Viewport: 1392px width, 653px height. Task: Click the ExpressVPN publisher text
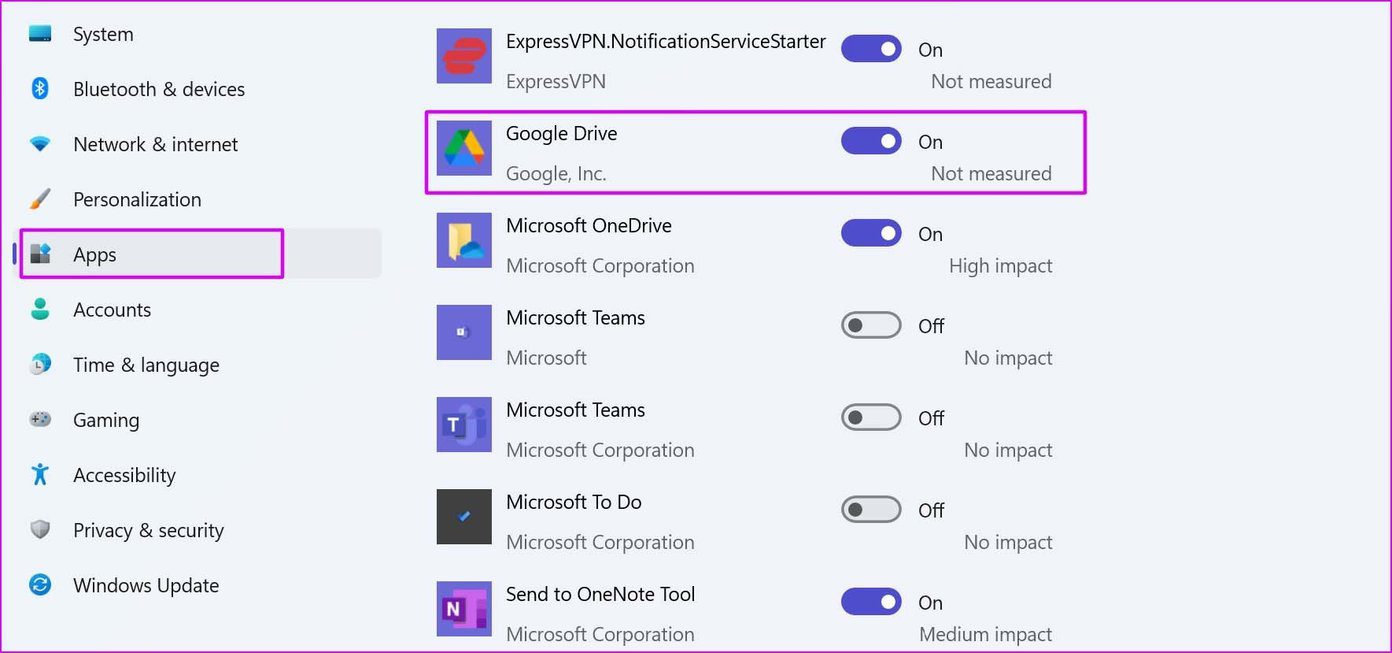[x=556, y=81]
